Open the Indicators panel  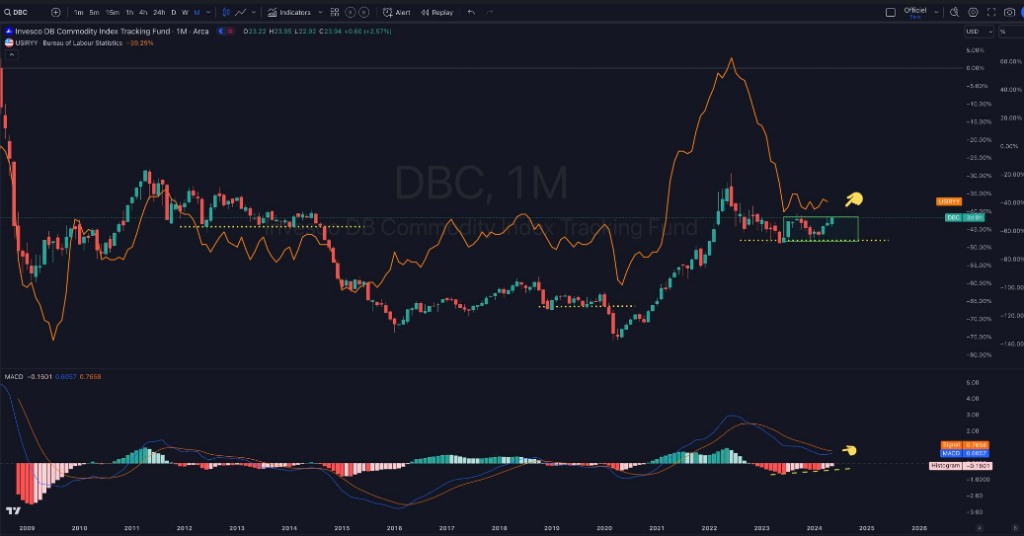coord(289,12)
